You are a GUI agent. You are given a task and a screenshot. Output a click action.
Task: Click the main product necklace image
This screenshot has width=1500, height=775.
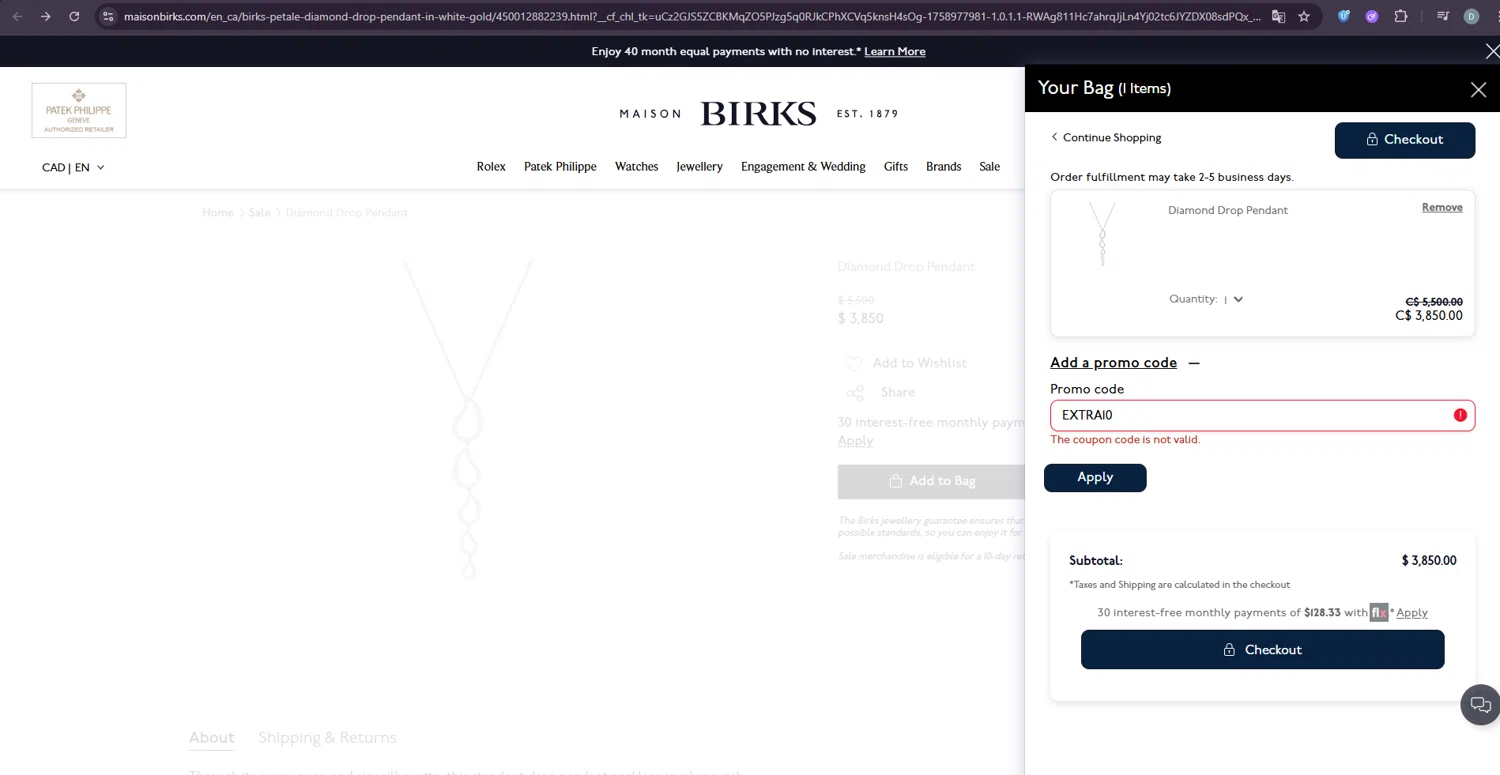tap(468, 420)
